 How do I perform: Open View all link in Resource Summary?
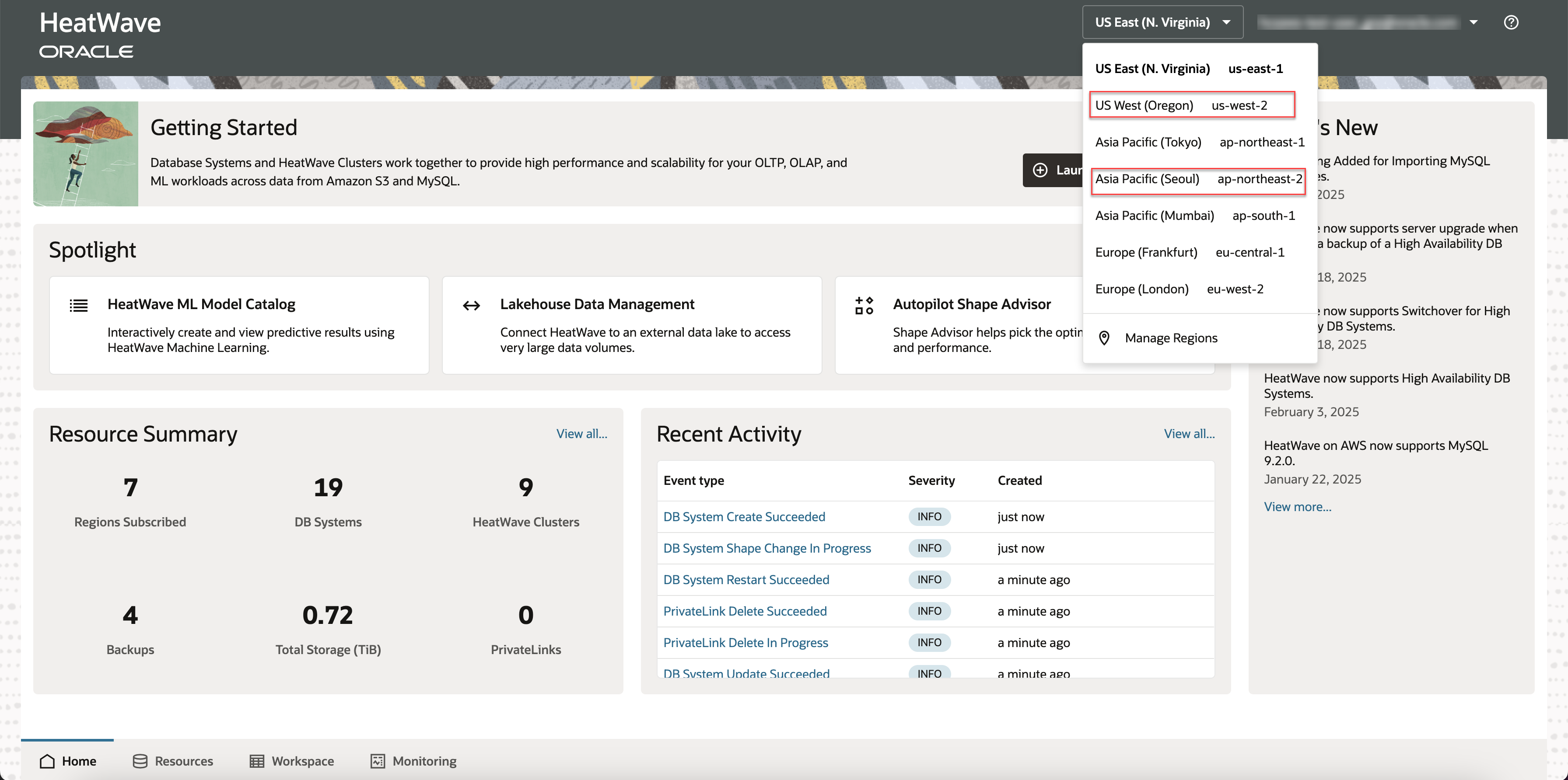click(581, 434)
